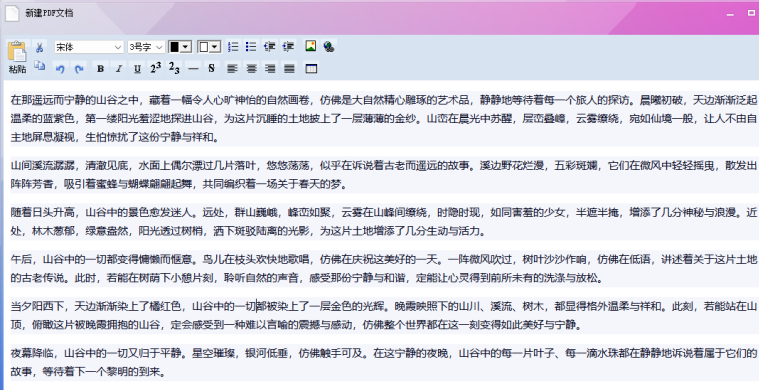Viewport: 760px width, 391px height.
Task: Click the 新建PDF文档 document icon in title bar
Action: (13, 14)
